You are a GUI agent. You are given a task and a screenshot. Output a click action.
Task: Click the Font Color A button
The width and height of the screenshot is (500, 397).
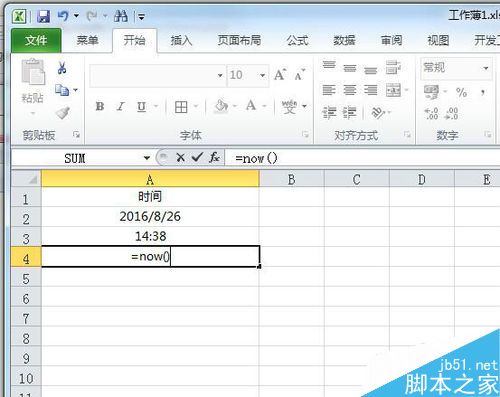(251, 106)
